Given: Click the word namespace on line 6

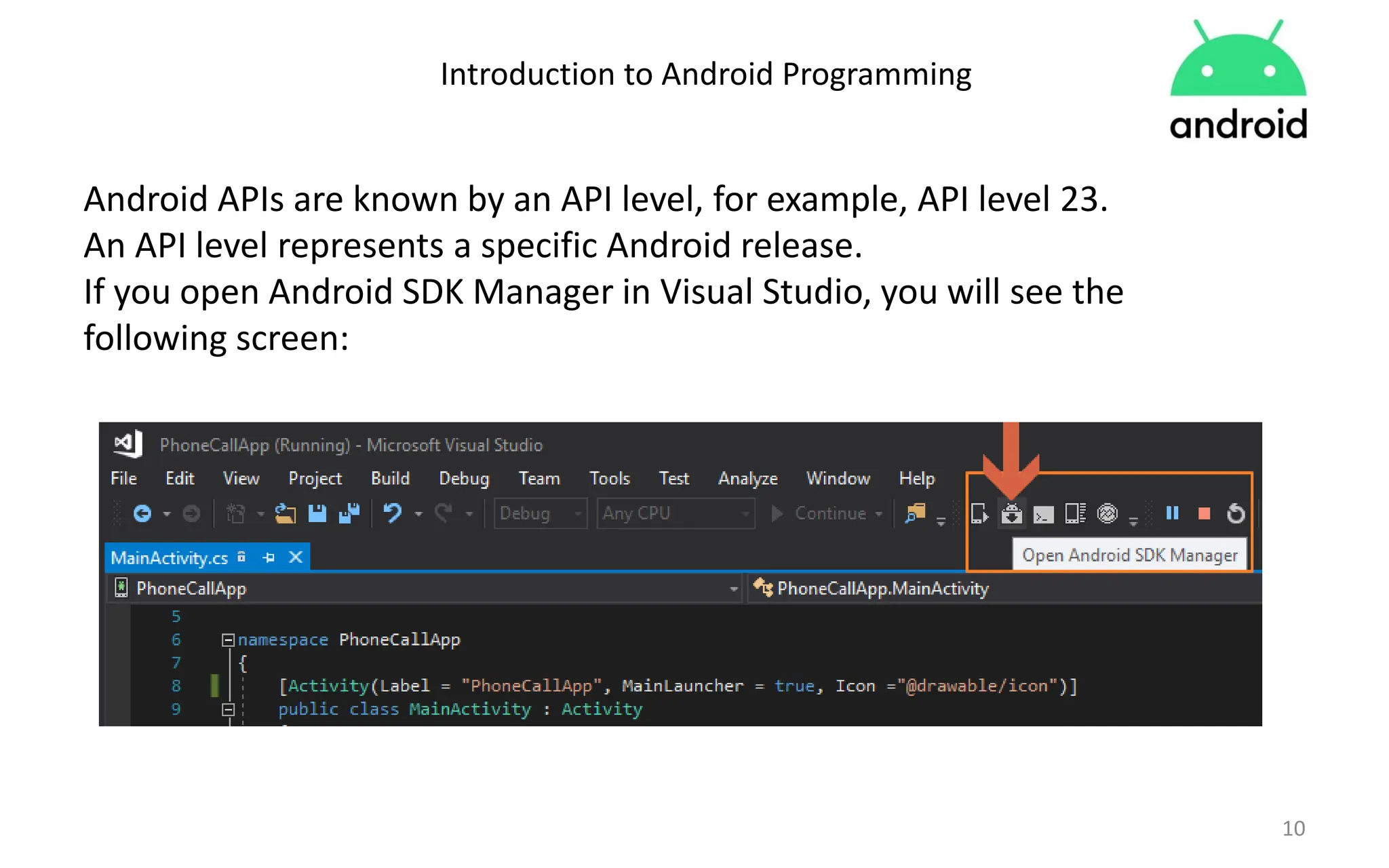Looking at the screenshot, I should tap(283, 640).
